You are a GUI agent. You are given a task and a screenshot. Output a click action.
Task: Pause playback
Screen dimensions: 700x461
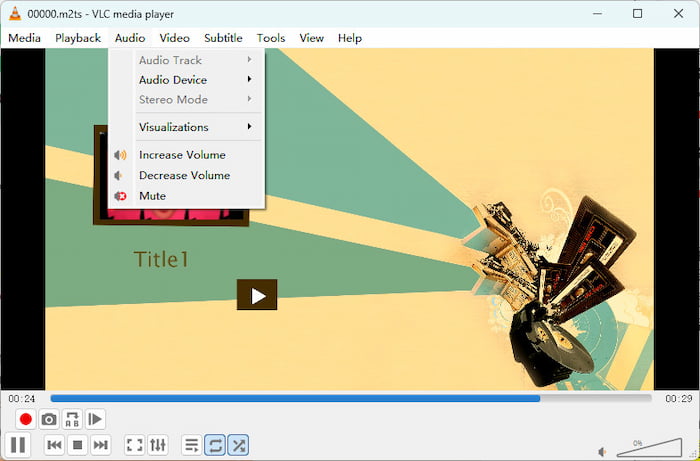click(x=18, y=444)
